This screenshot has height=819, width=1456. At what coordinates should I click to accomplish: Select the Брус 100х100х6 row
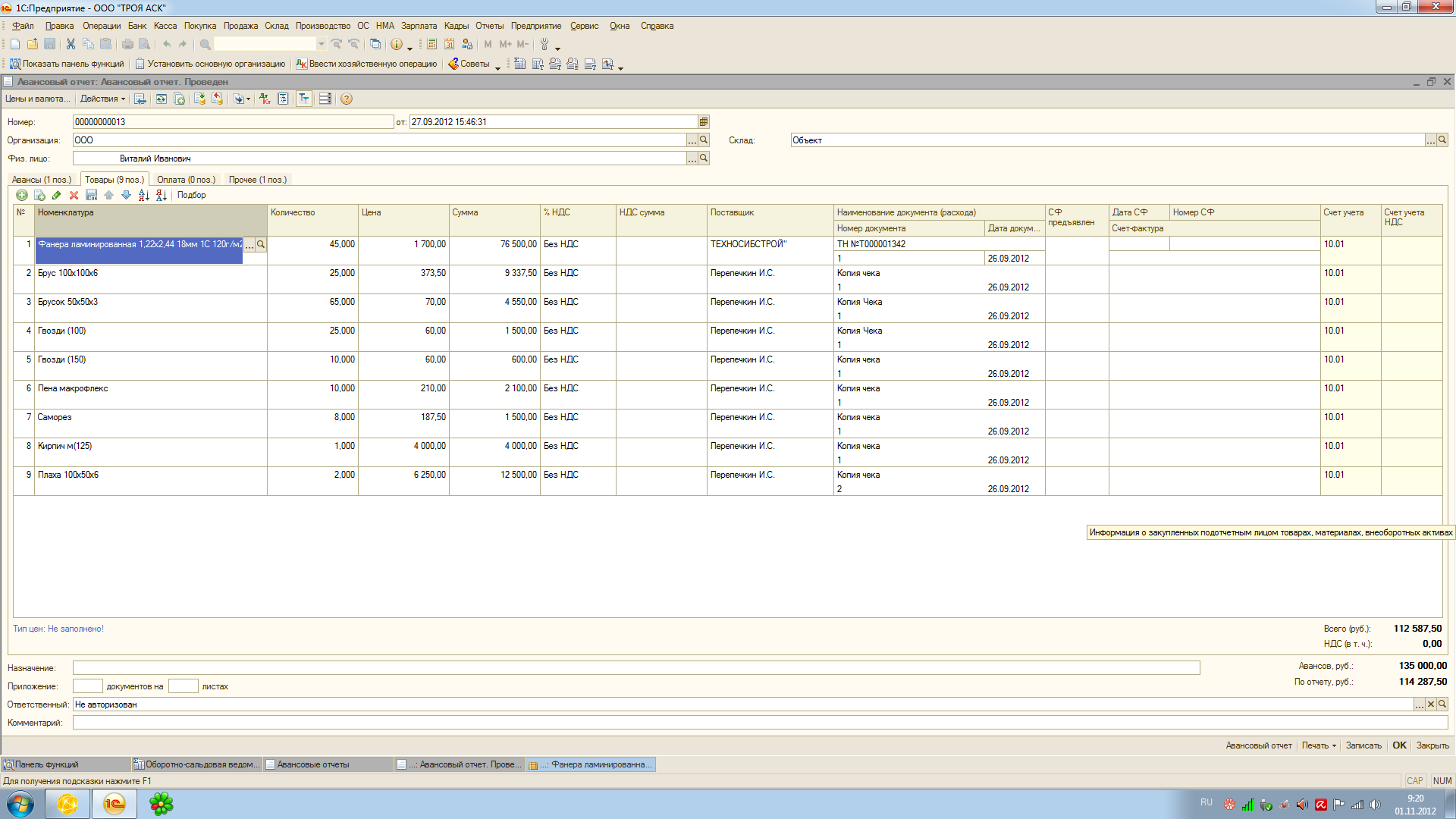(727, 280)
